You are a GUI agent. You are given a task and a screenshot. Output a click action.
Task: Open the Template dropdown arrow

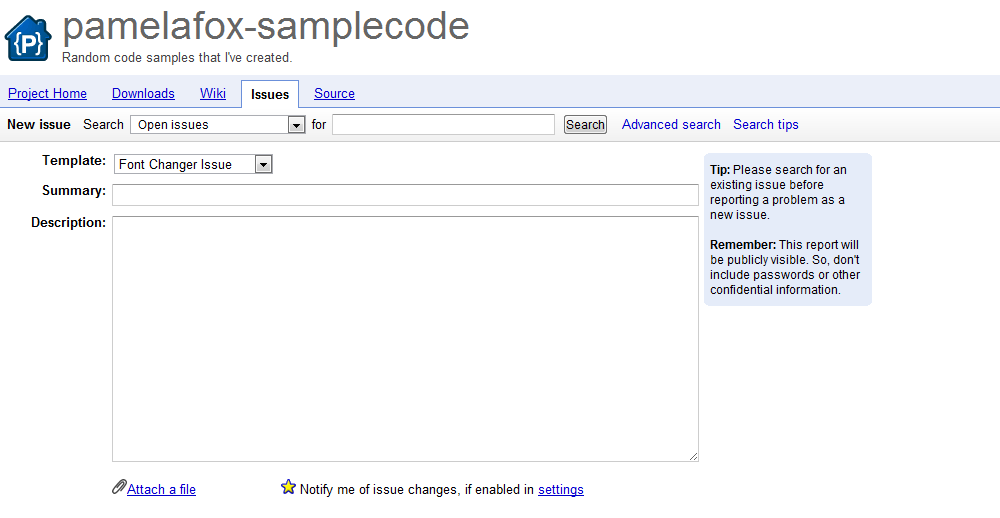coord(263,165)
